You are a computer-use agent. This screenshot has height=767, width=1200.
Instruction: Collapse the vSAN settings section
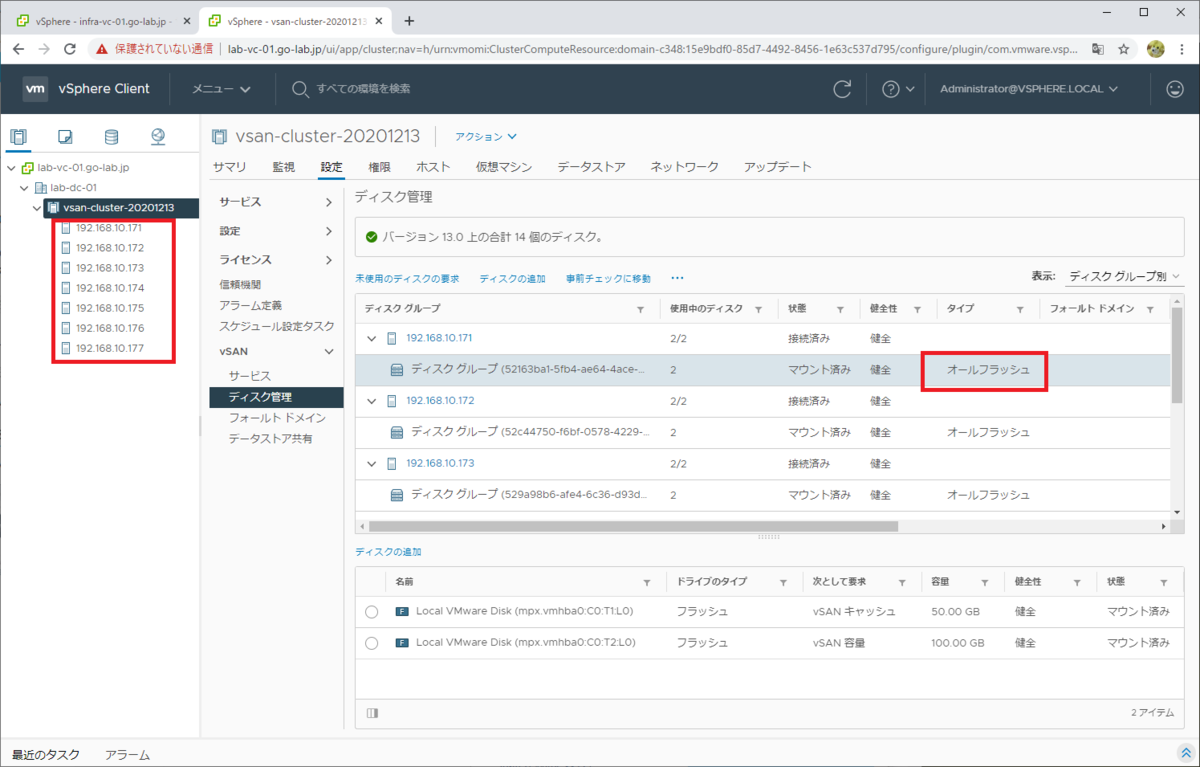[275, 351]
